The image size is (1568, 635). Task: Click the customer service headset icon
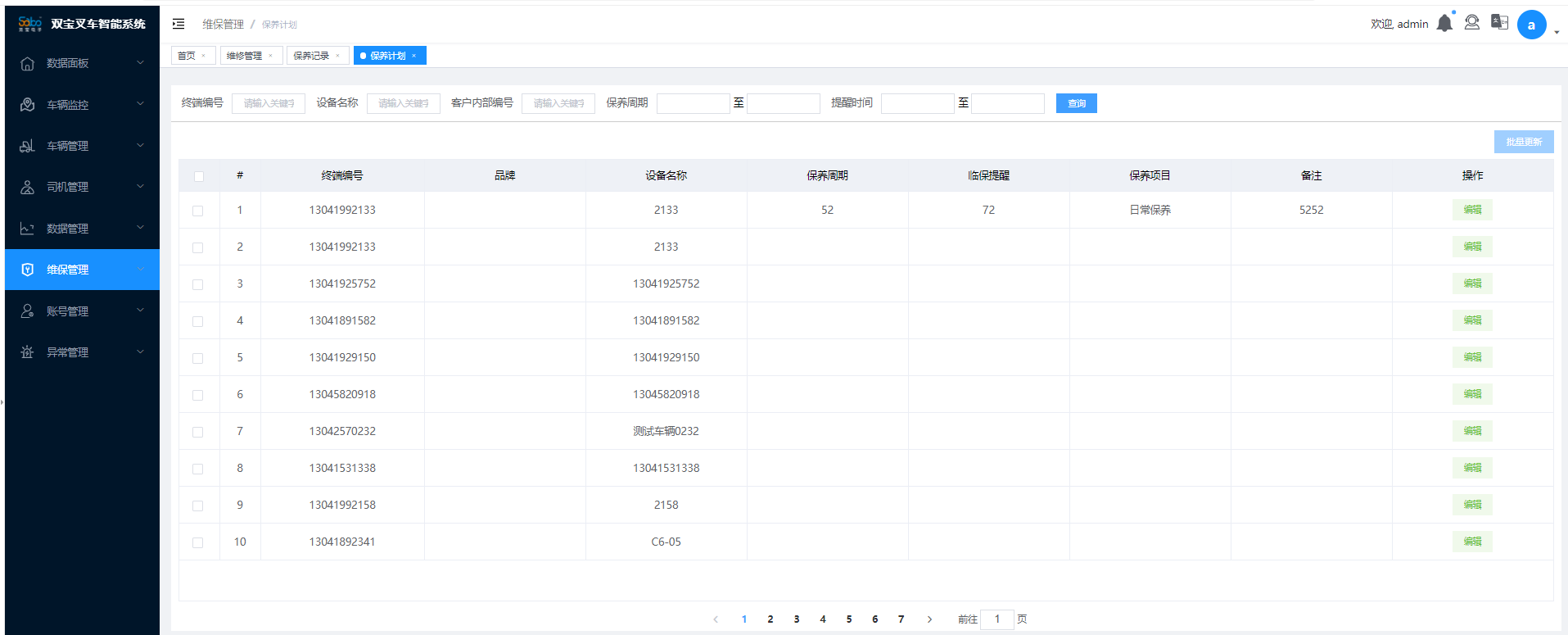click(x=1471, y=22)
